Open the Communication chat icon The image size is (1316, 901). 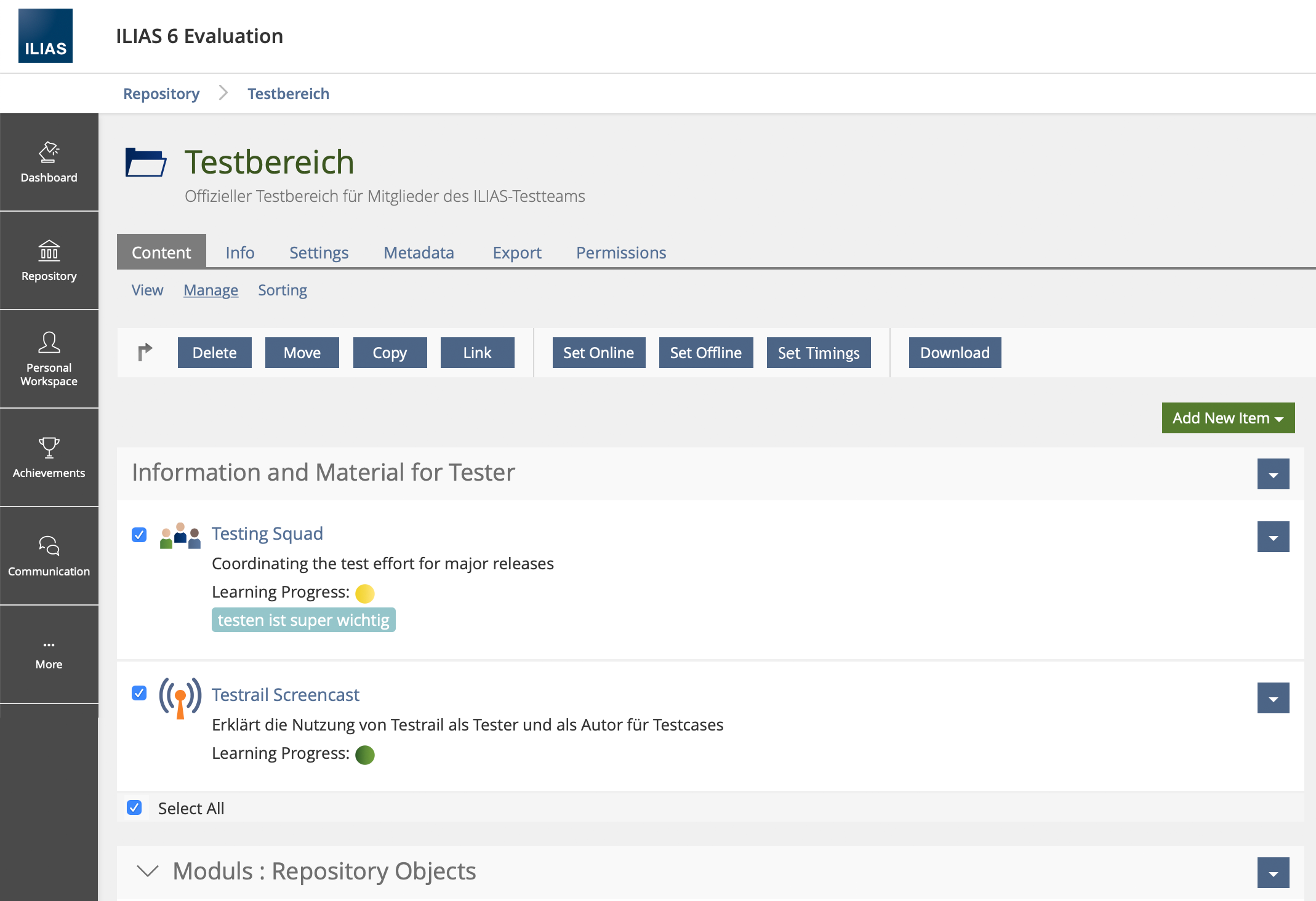49,546
